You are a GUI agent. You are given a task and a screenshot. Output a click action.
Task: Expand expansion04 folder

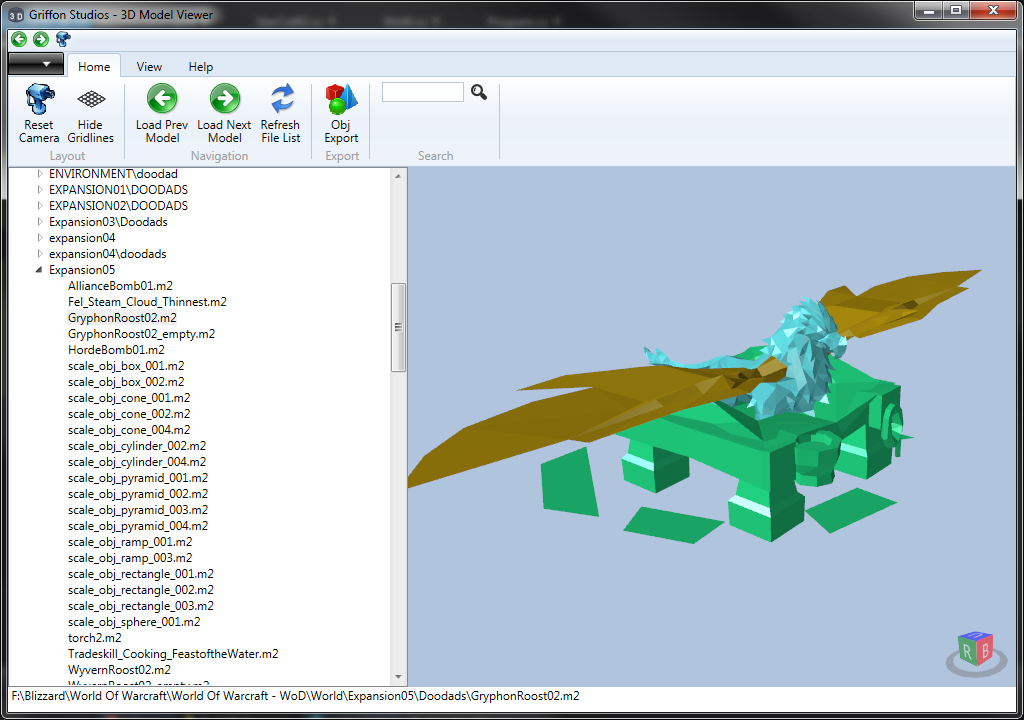[40, 238]
